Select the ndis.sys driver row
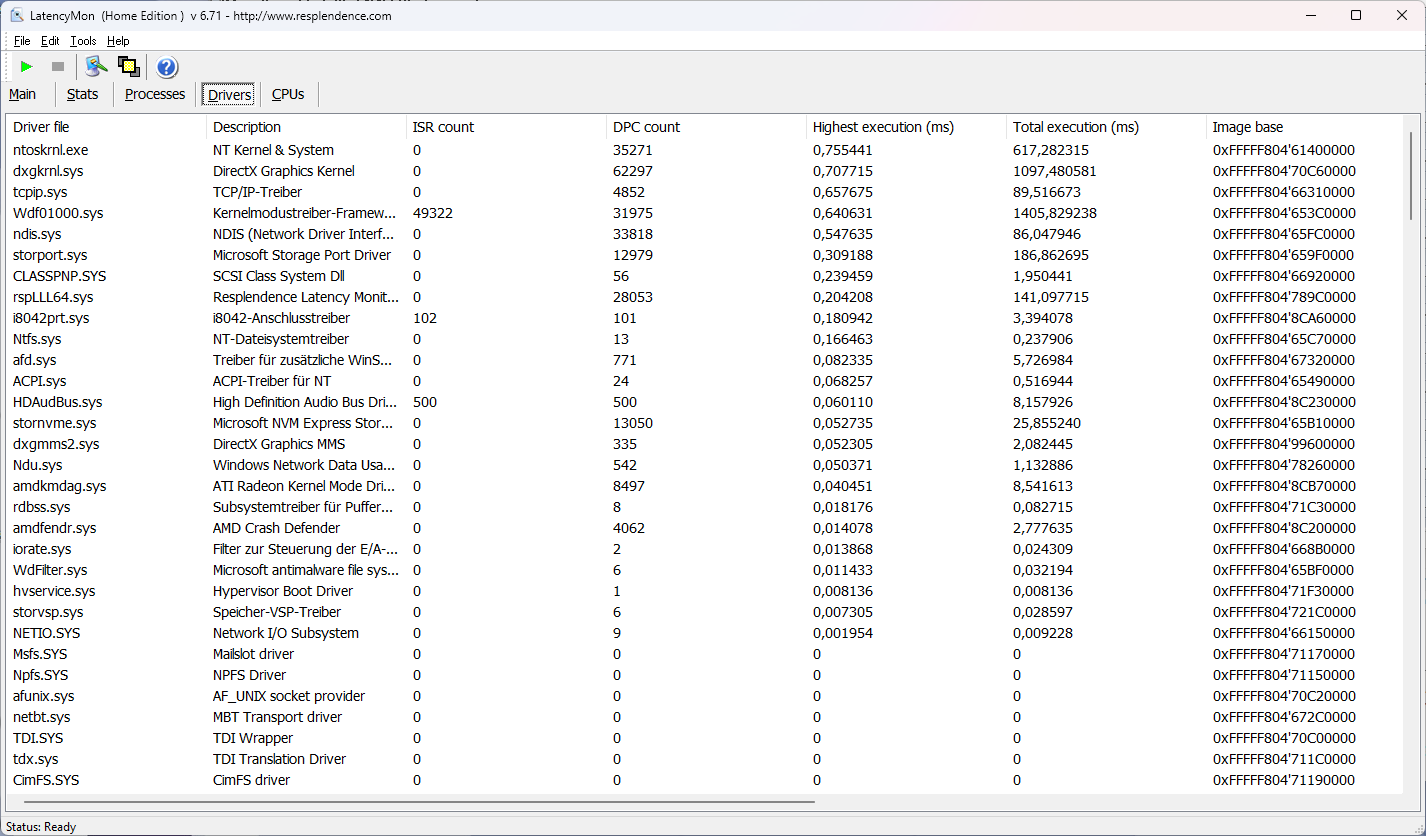Screen dimensions: 1426x836 706,234
